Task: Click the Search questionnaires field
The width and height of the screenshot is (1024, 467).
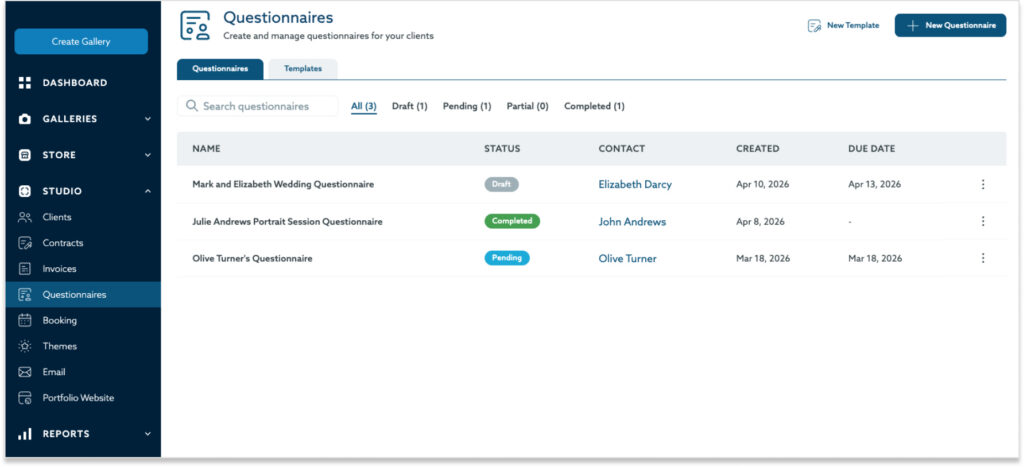Action: coord(257,106)
